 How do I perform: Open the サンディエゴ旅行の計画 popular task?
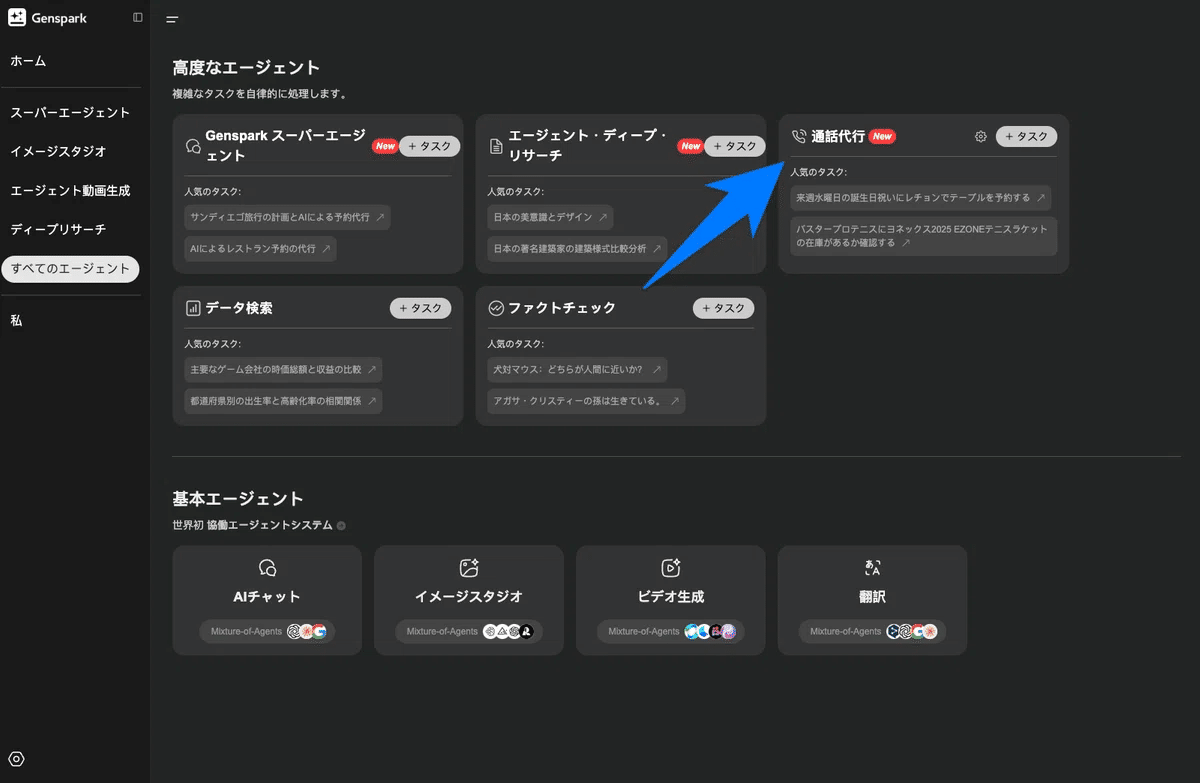click(x=286, y=216)
